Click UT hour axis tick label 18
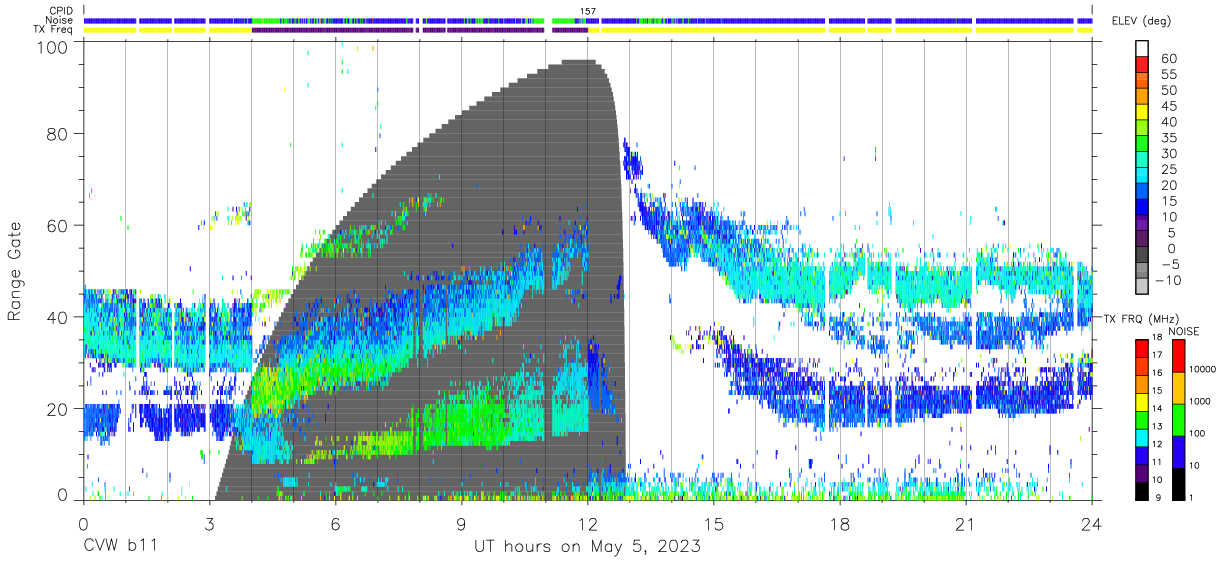 (840, 523)
